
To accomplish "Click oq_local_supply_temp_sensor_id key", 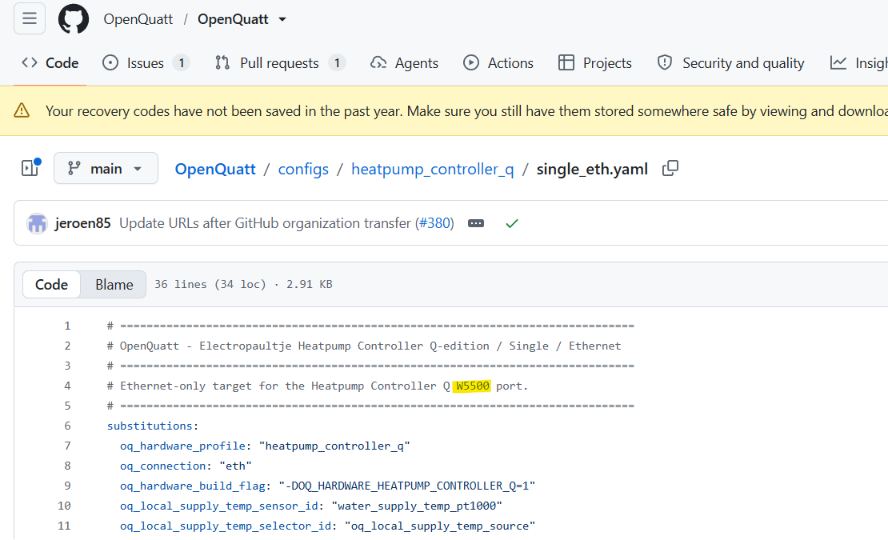I will [221, 506].
